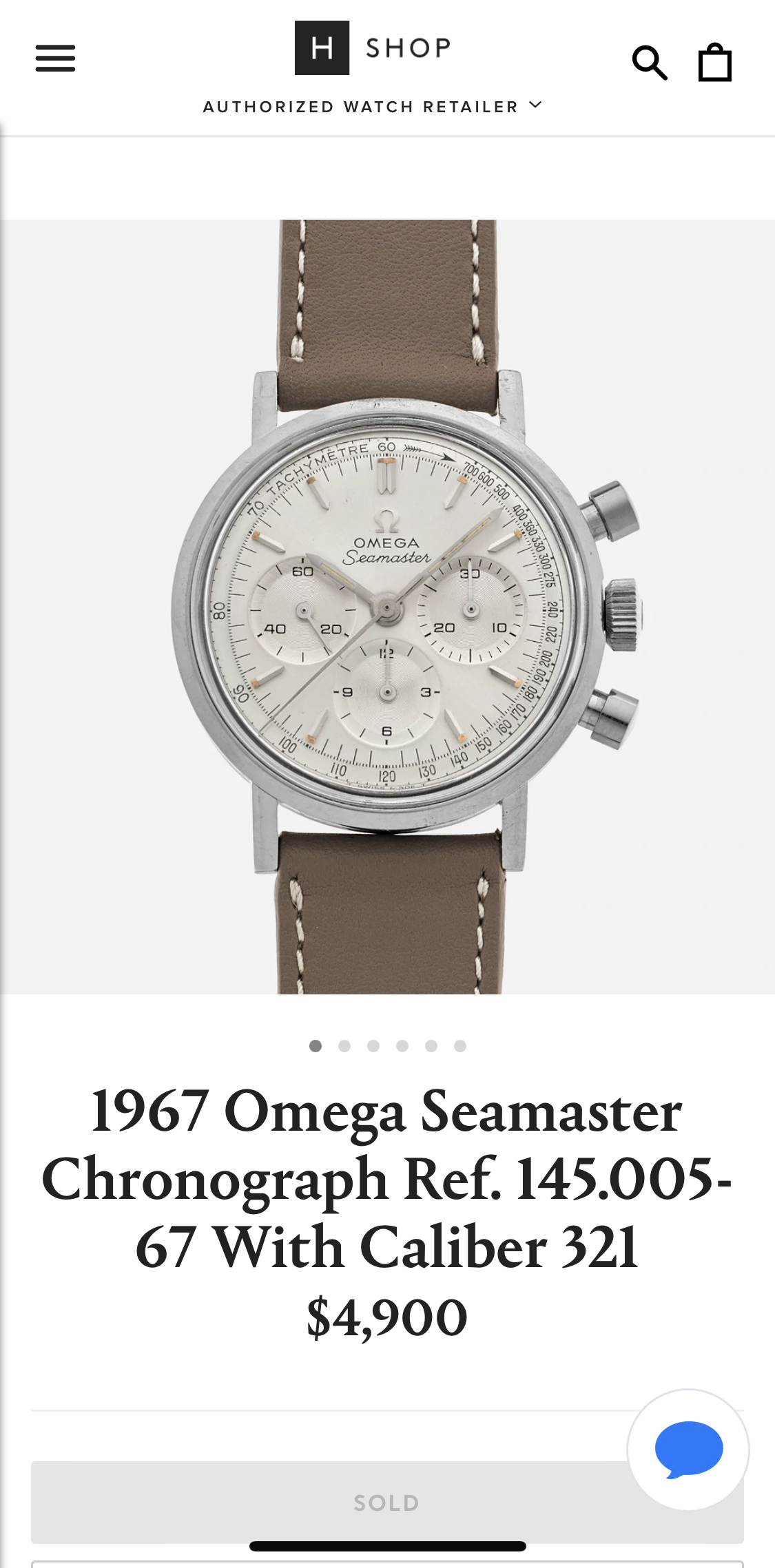Select the second carousel dot

pos(344,1046)
